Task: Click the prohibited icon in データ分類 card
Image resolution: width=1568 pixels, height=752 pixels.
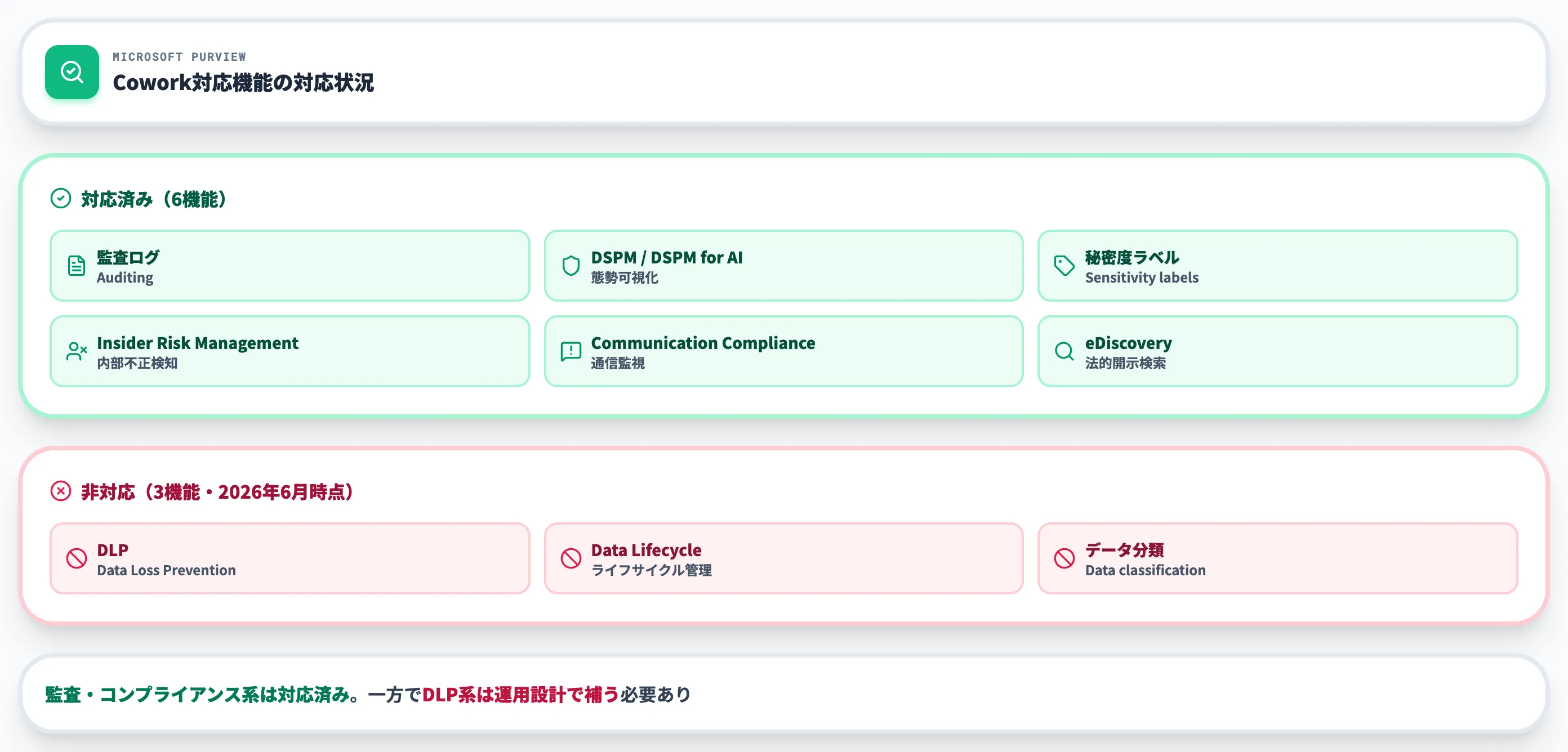Action: [x=1064, y=558]
